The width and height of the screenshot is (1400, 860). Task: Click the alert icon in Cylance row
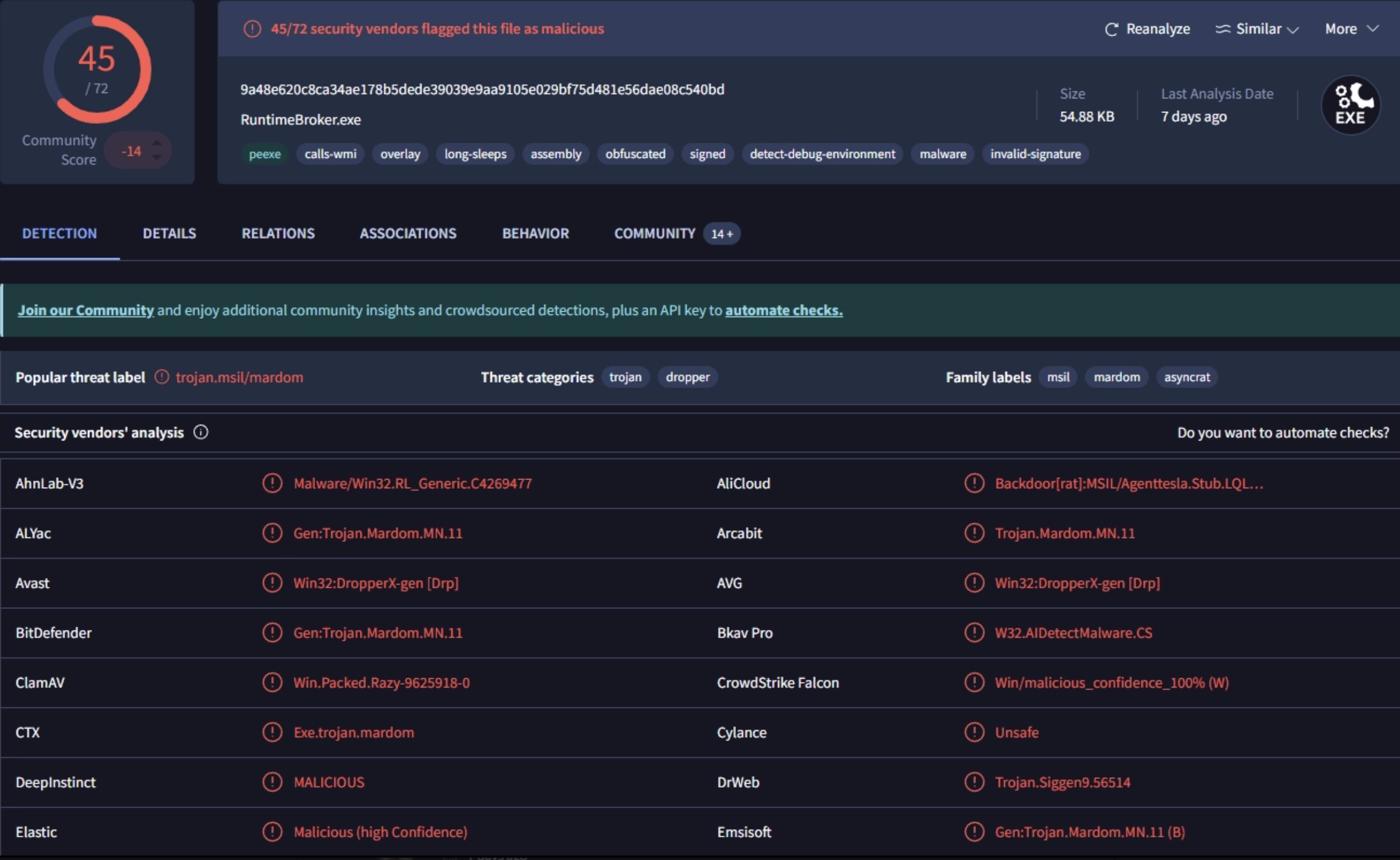tap(974, 732)
